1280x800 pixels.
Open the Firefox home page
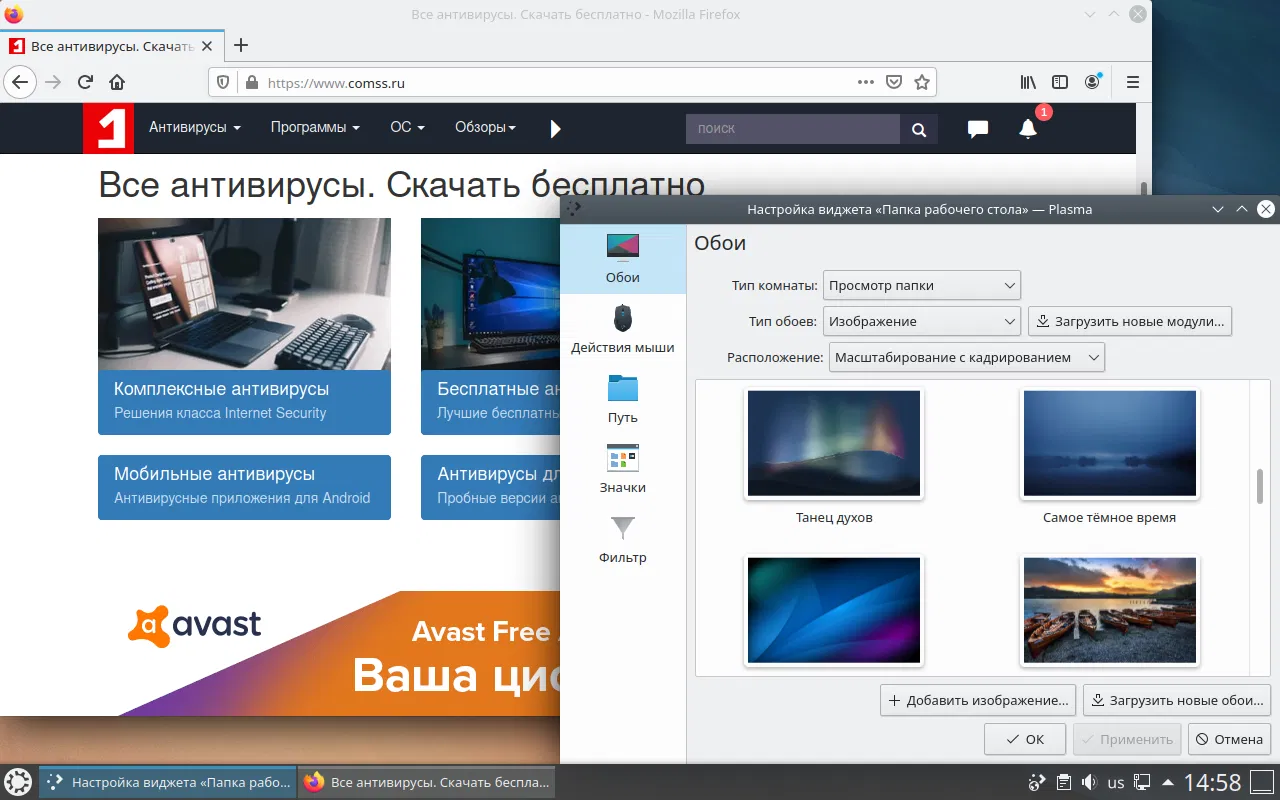(117, 83)
